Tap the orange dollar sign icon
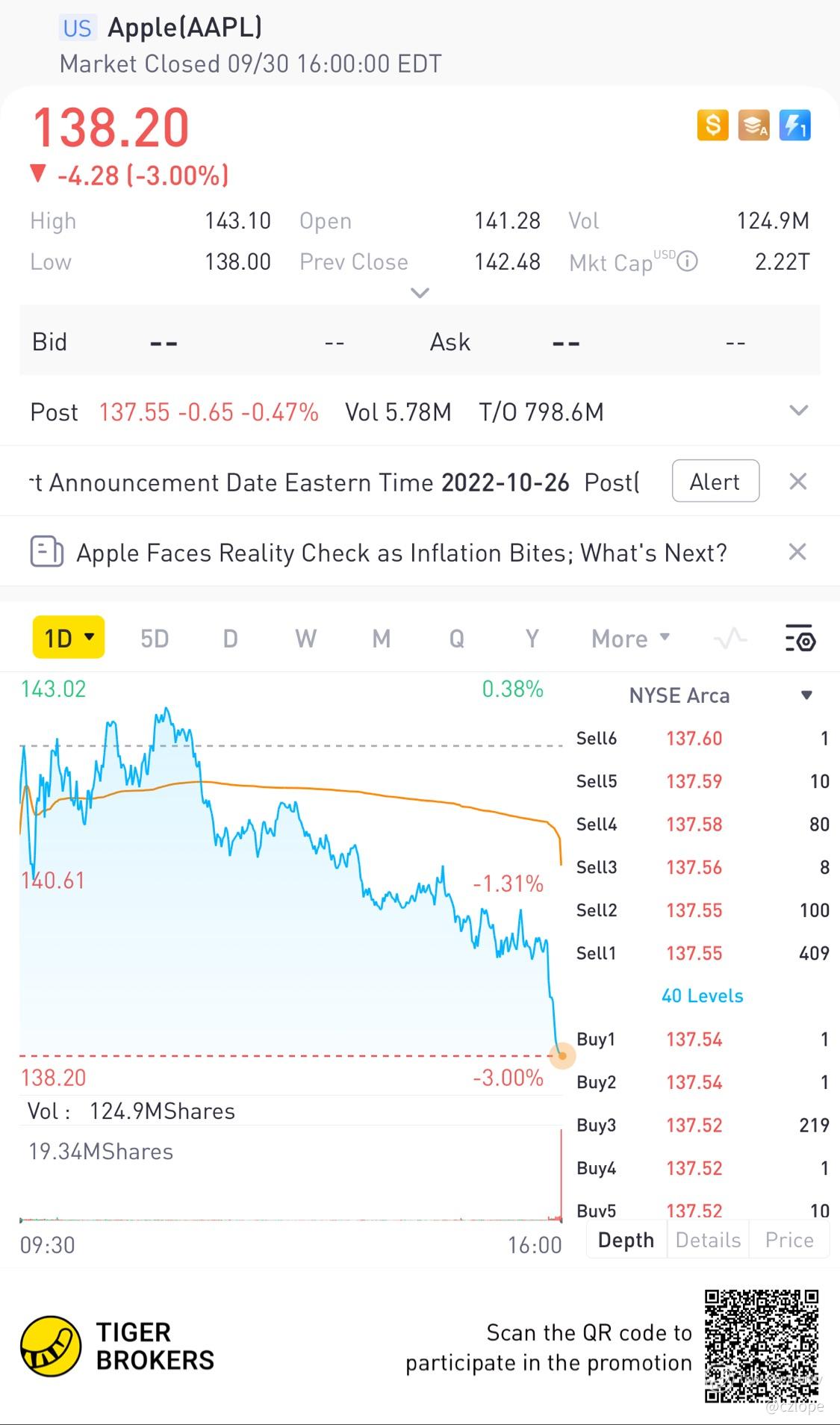 point(712,125)
